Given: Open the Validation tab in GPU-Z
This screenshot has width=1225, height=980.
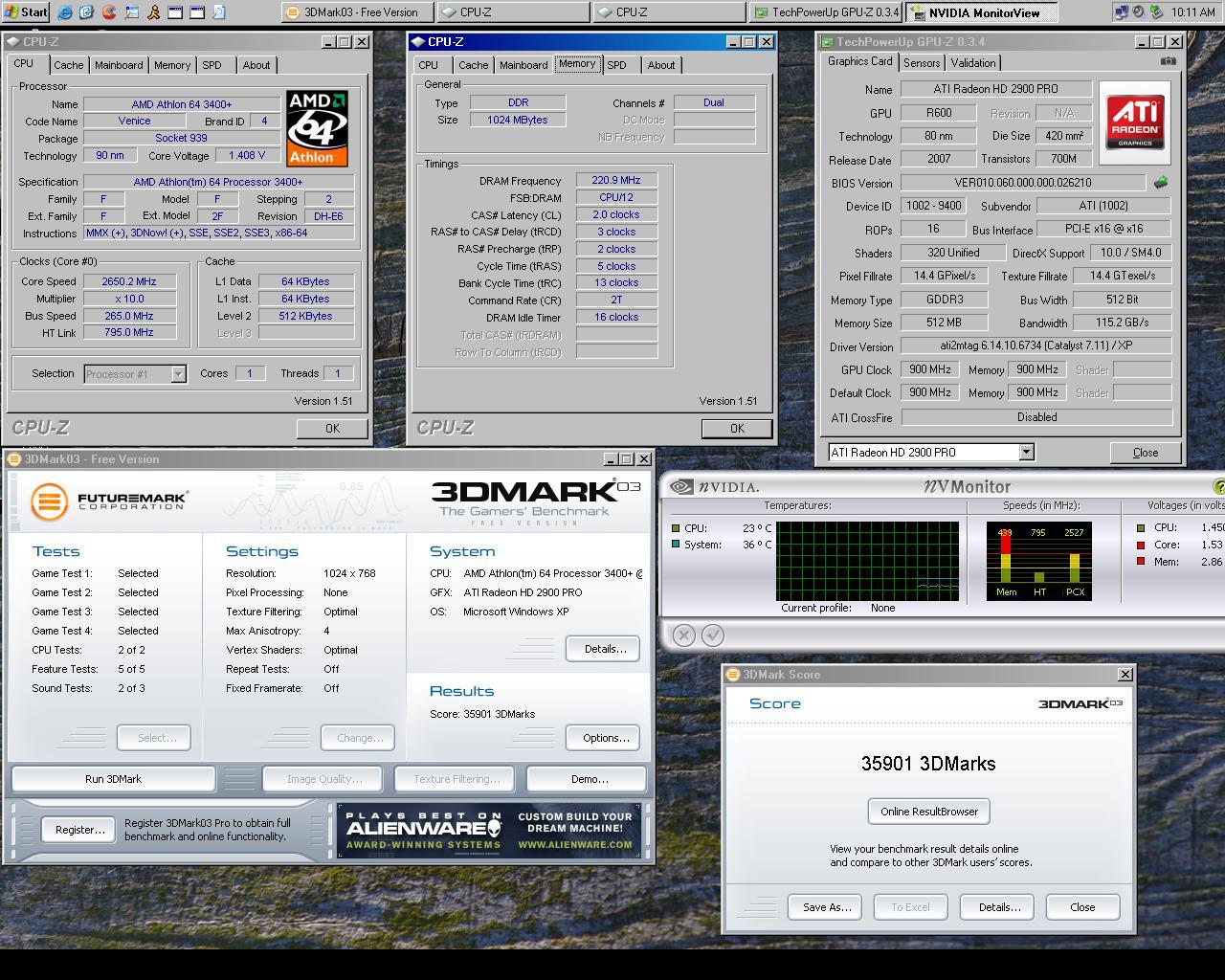Looking at the screenshot, I should (x=973, y=63).
